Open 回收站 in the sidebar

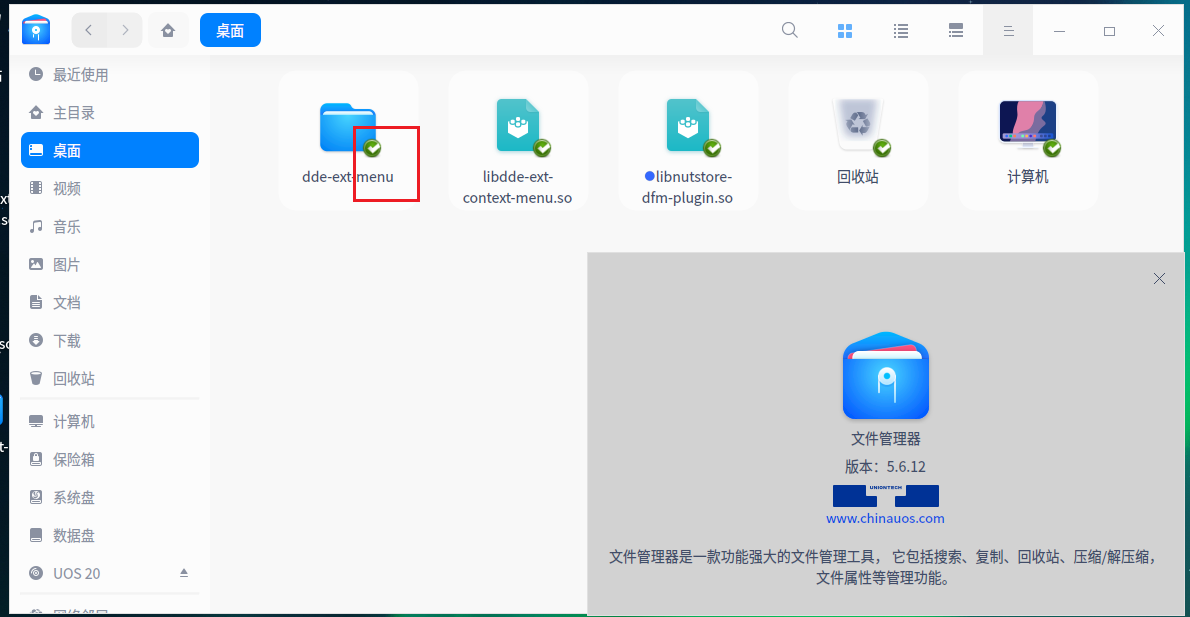[x=74, y=379]
